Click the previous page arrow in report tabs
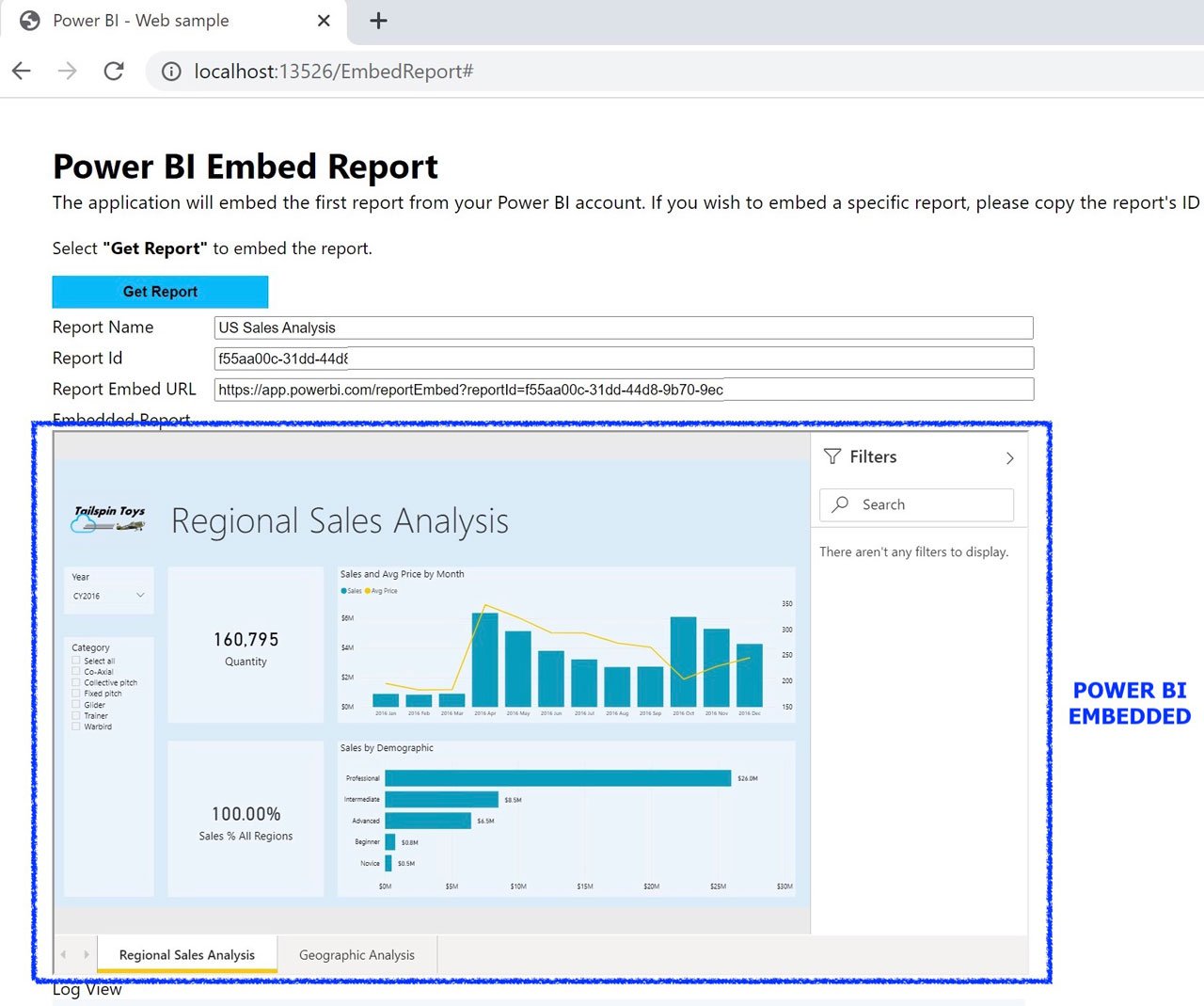The image size is (1204, 1006). pyautogui.click(x=63, y=954)
